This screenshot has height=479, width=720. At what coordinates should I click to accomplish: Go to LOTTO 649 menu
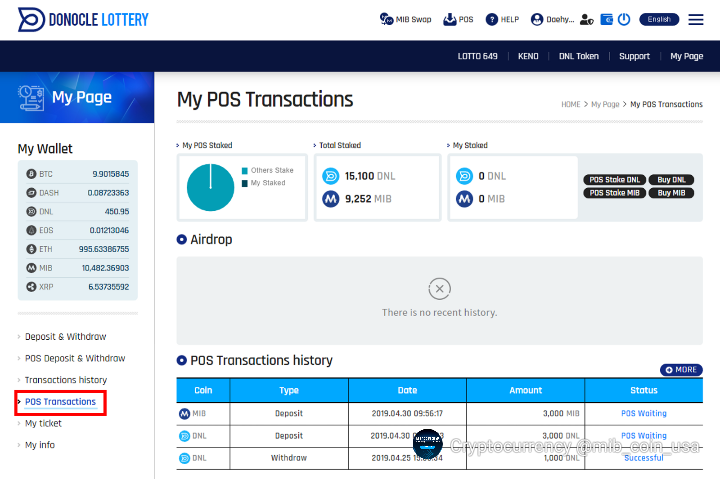tap(477, 56)
